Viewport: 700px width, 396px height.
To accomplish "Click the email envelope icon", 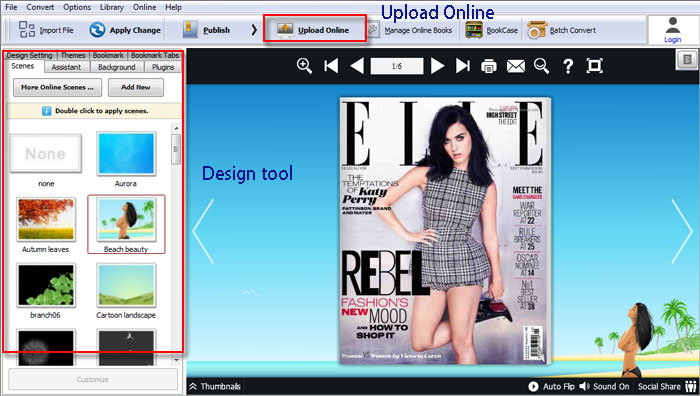I will click(x=516, y=66).
